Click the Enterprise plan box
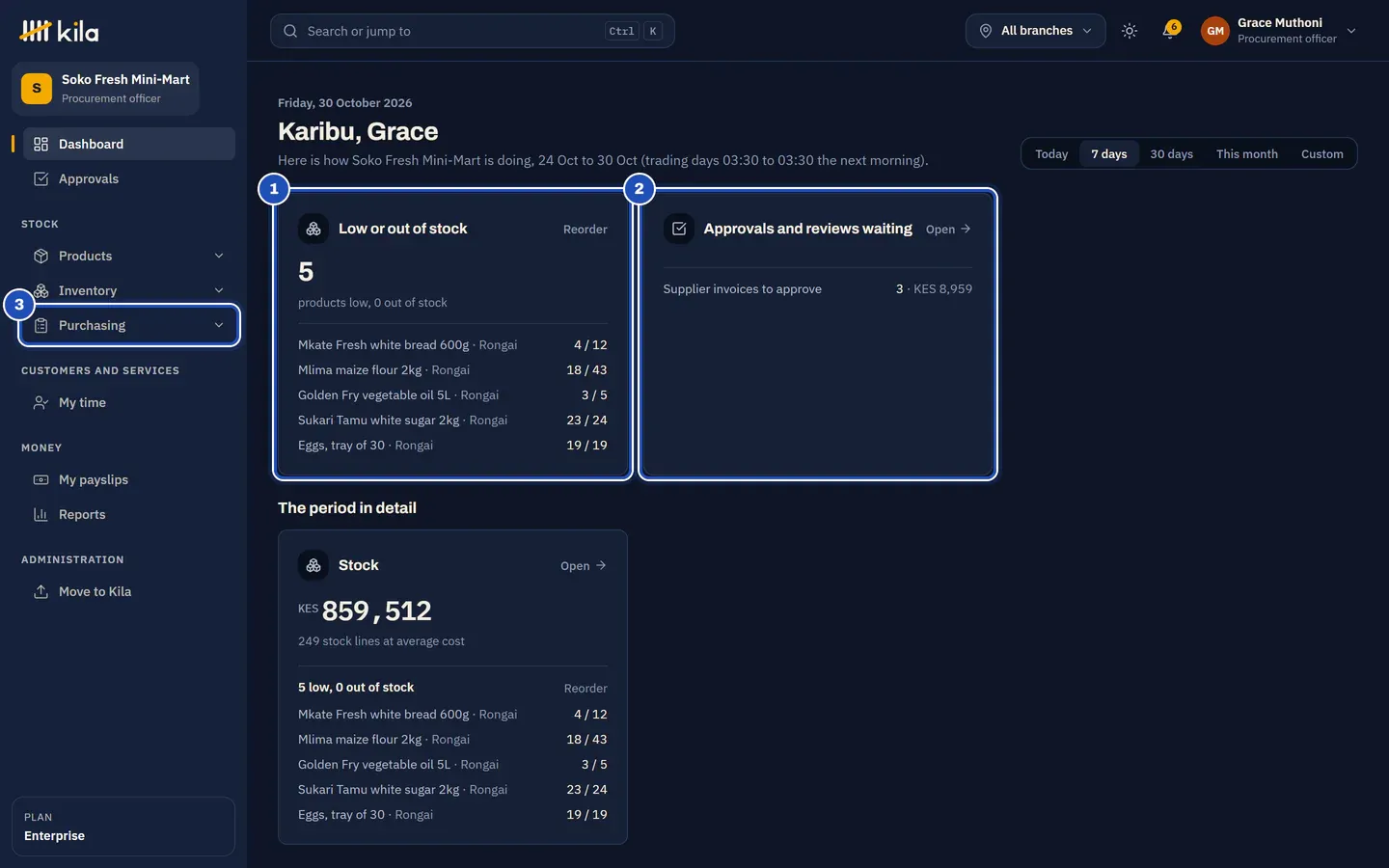1389x868 pixels. [x=123, y=827]
